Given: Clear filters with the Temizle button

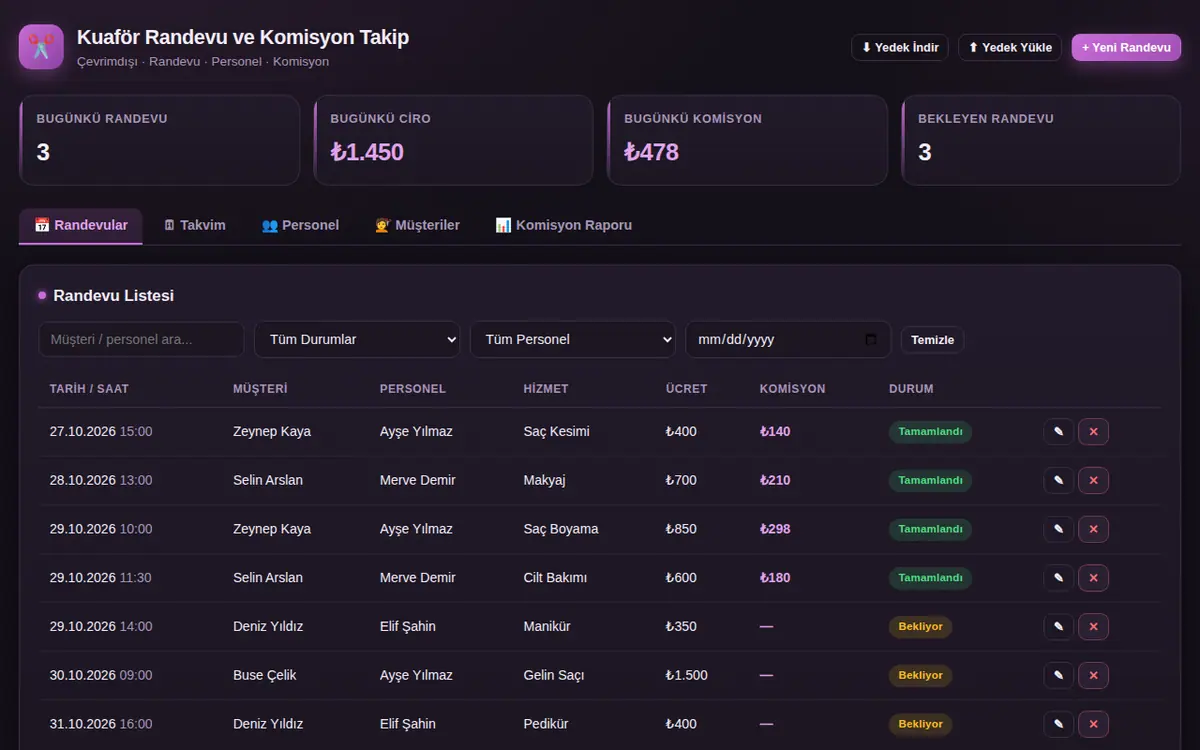Looking at the screenshot, I should pyautogui.click(x=932, y=340).
